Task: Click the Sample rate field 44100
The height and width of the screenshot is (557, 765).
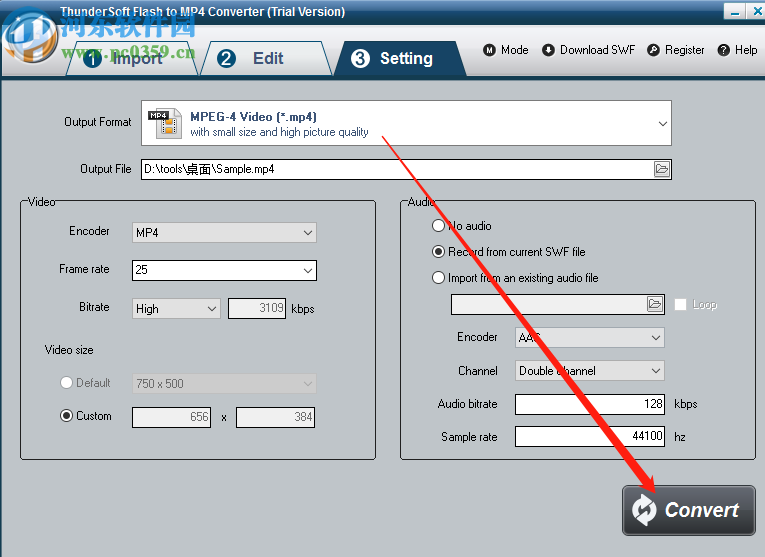Action: (590, 436)
